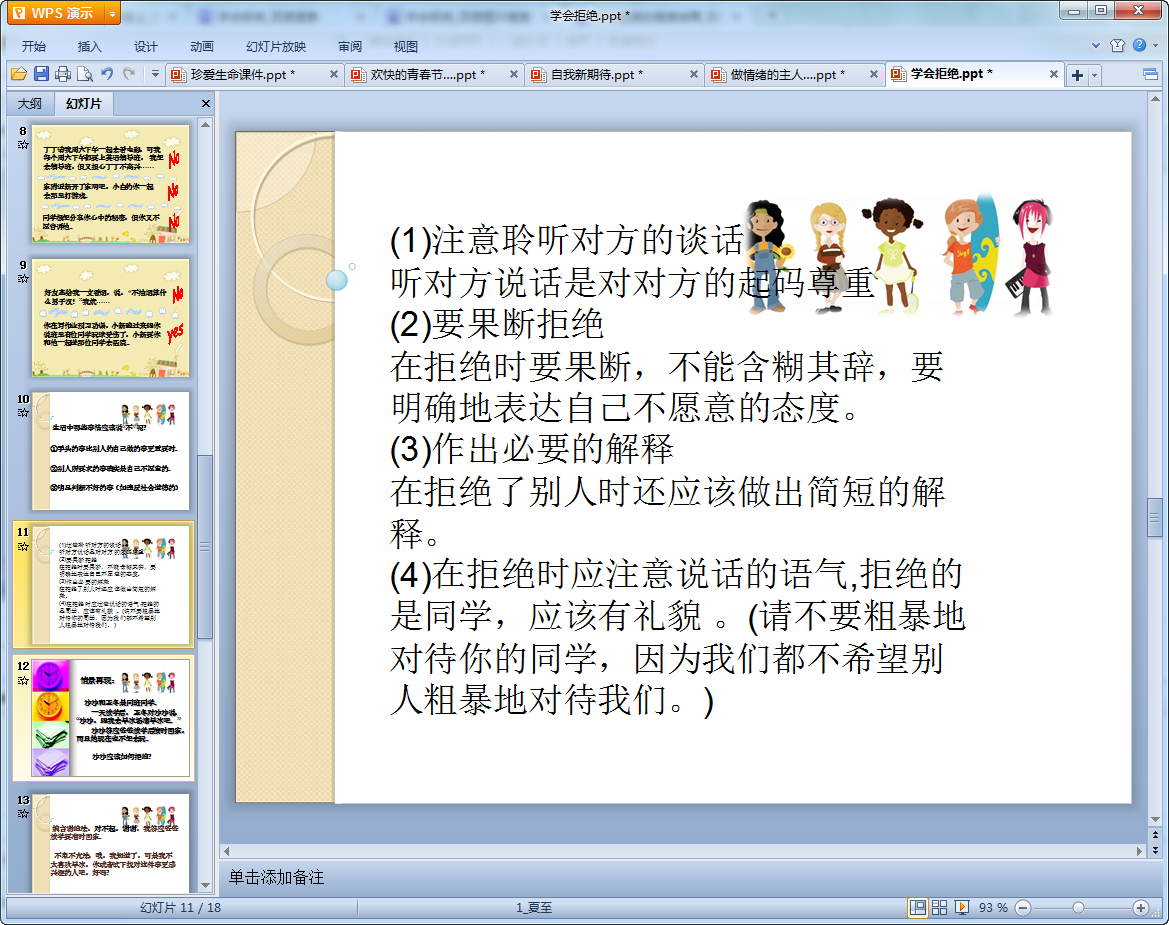The width and height of the screenshot is (1169, 925).
Task: Click animation star icon under slide 12
Action: (x=23, y=680)
